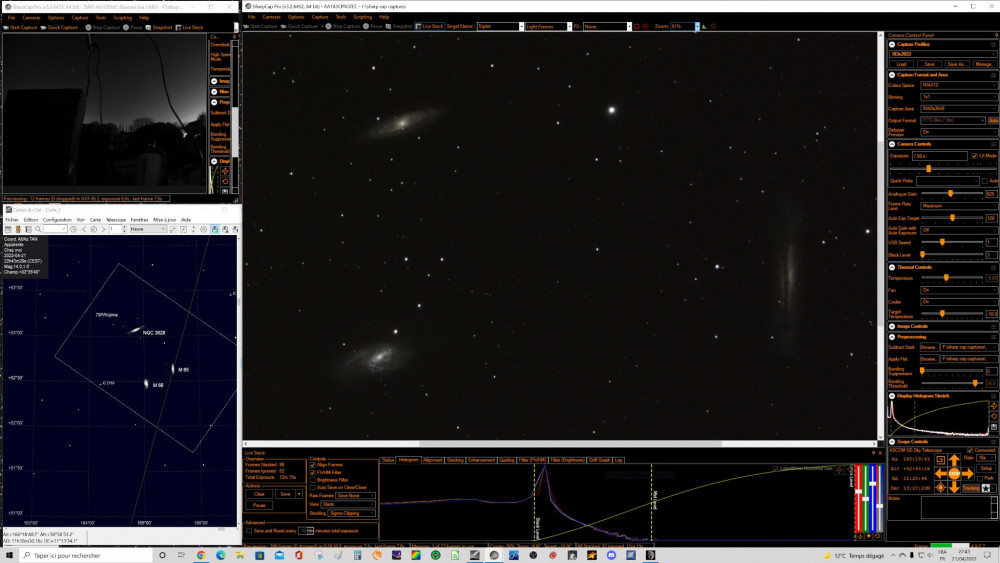Image resolution: width=1000 pixels, height=563 pixels.
Task: Click Manage in Capture Profiles
Action: pyautogui.click(x=983, y=64)
